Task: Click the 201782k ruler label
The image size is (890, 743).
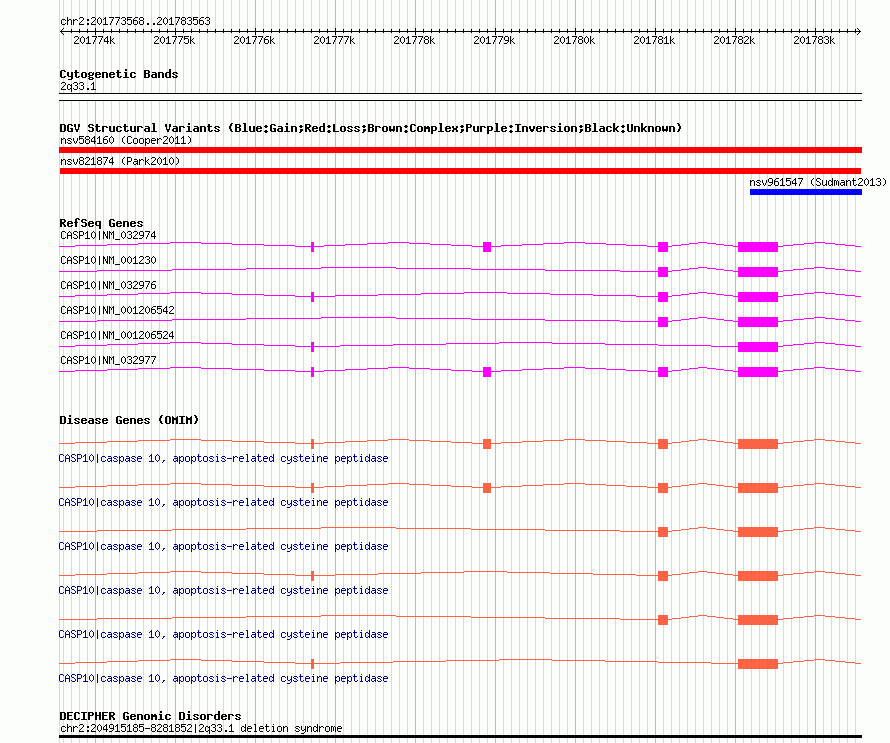Action: (734, 40)
